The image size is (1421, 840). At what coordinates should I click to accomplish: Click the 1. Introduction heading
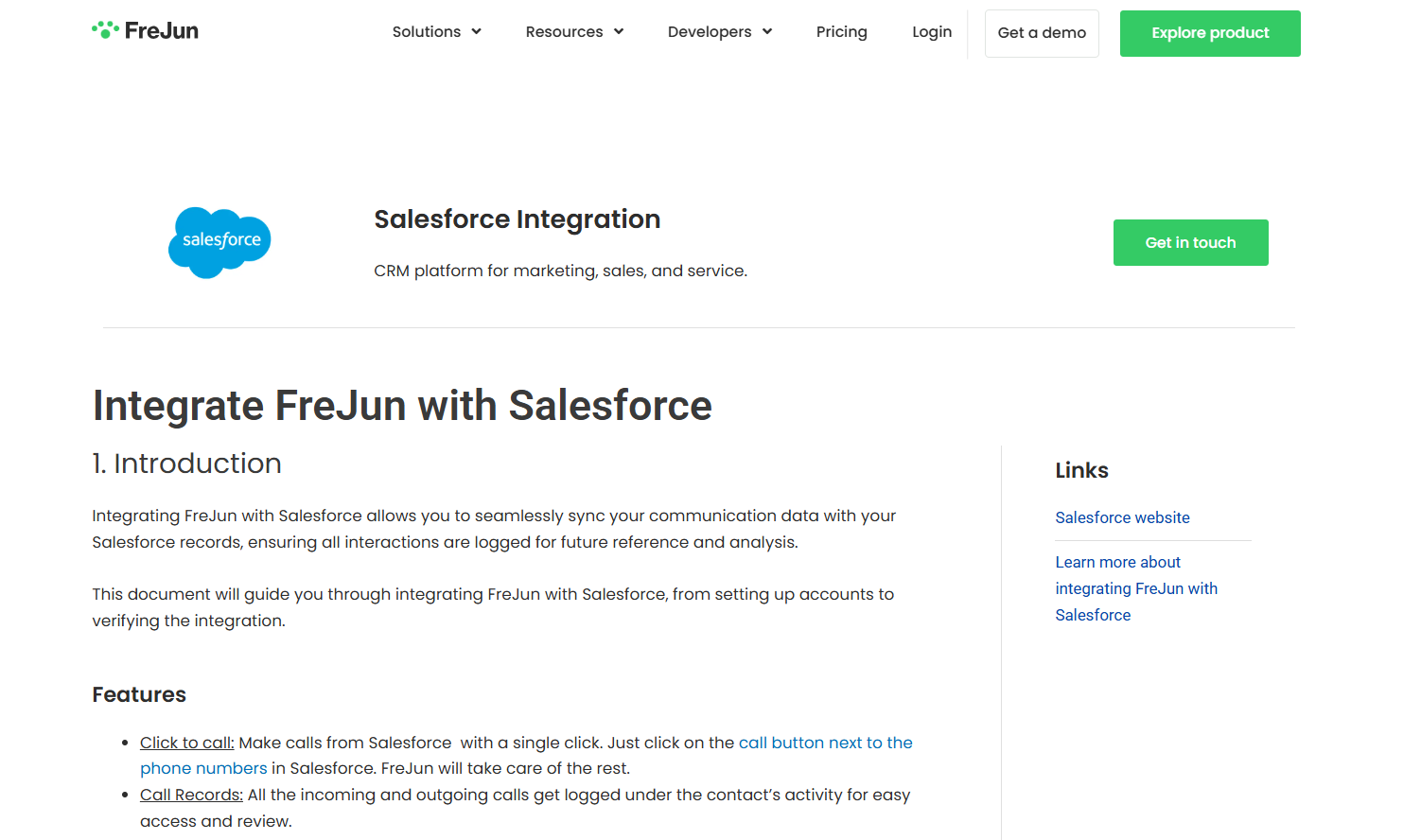(187, 464)
